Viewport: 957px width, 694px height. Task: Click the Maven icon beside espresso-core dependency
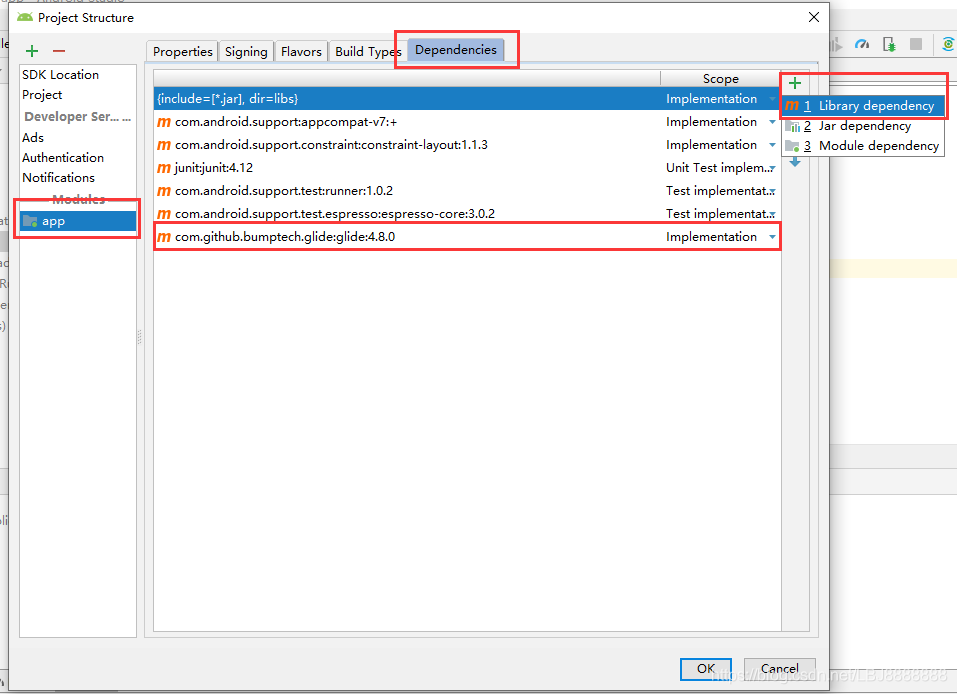coord(164,214)
